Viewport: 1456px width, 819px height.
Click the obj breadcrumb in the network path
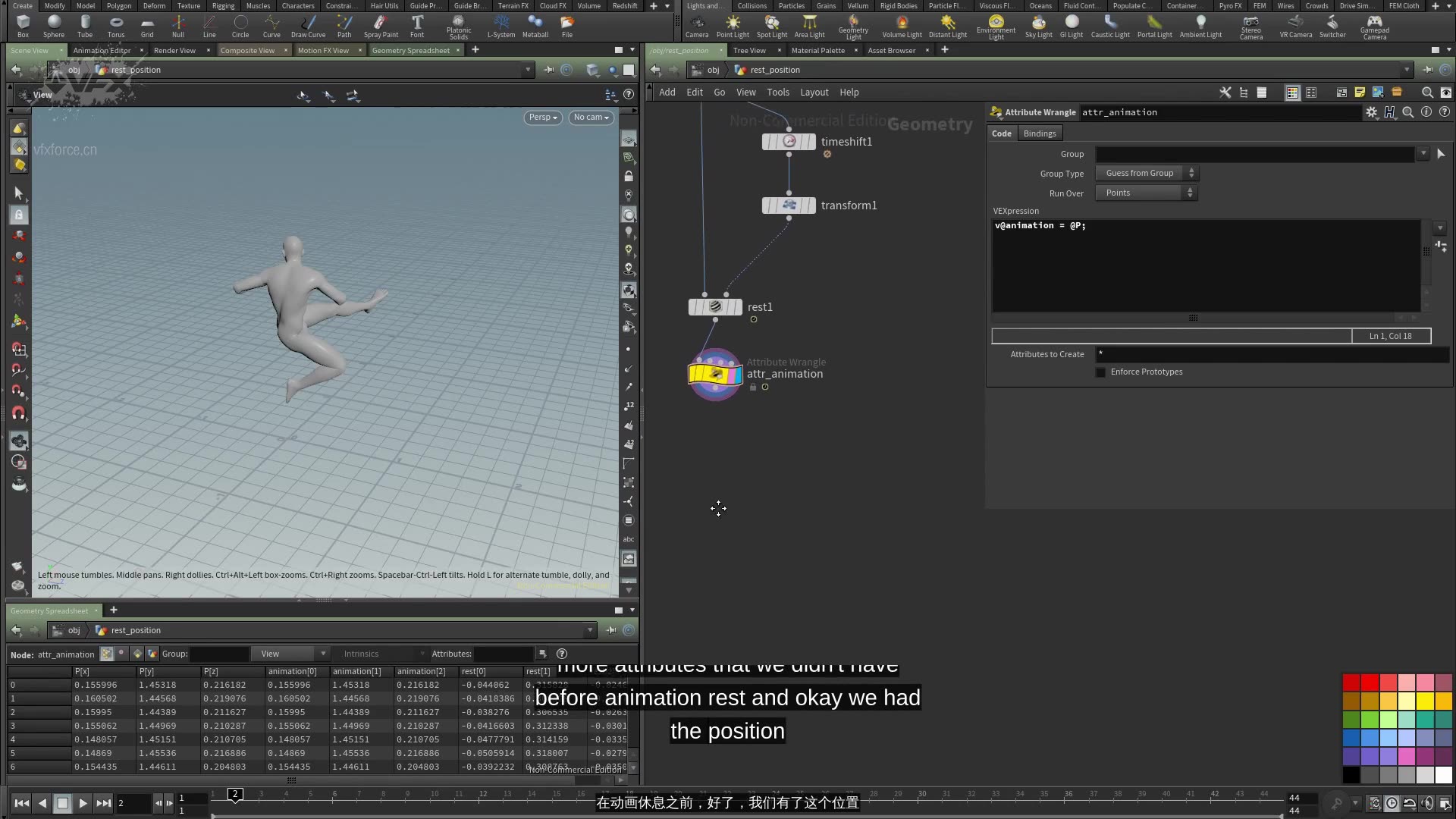713,70
